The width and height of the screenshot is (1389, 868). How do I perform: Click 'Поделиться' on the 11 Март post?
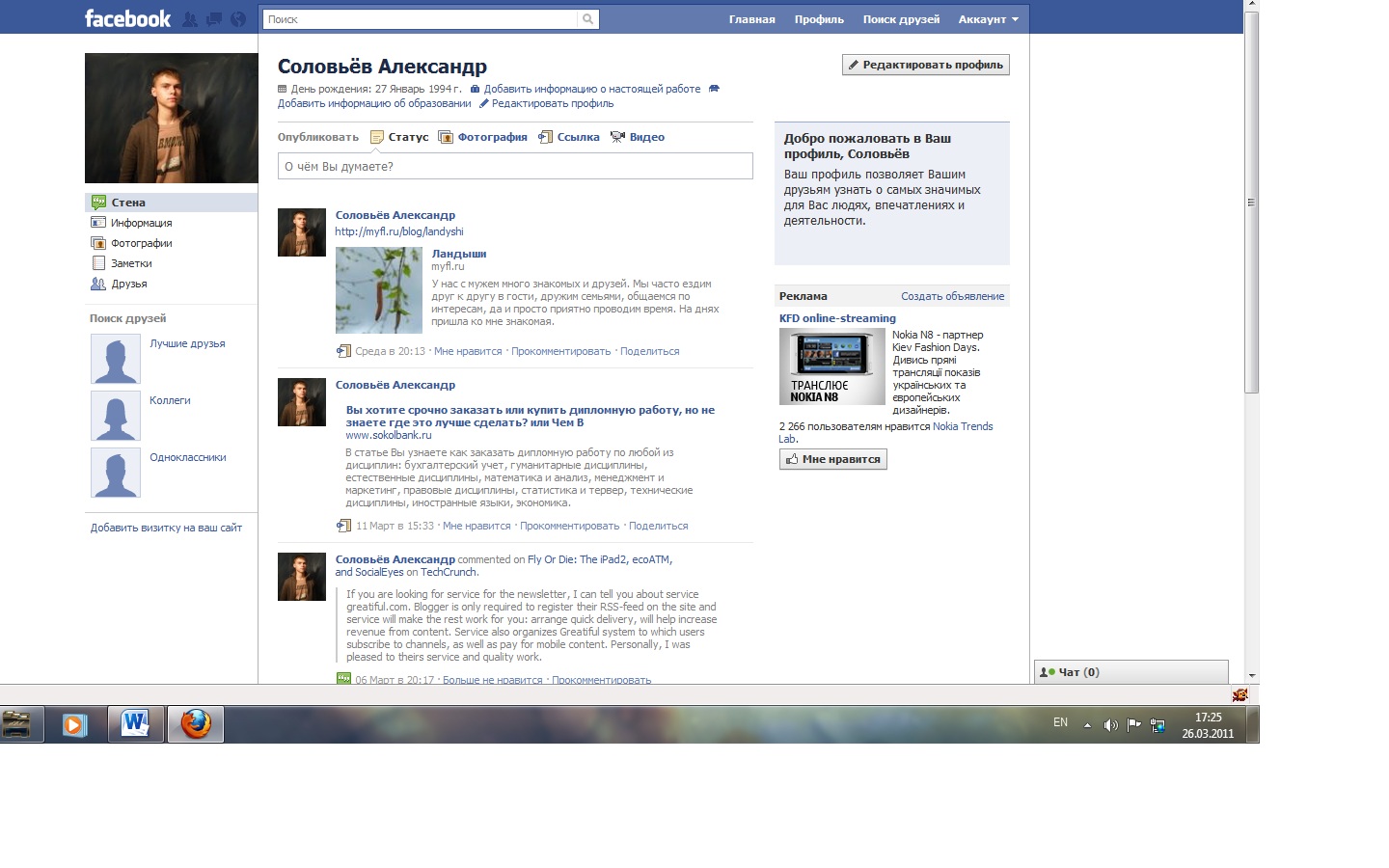(x=659, y=526)
